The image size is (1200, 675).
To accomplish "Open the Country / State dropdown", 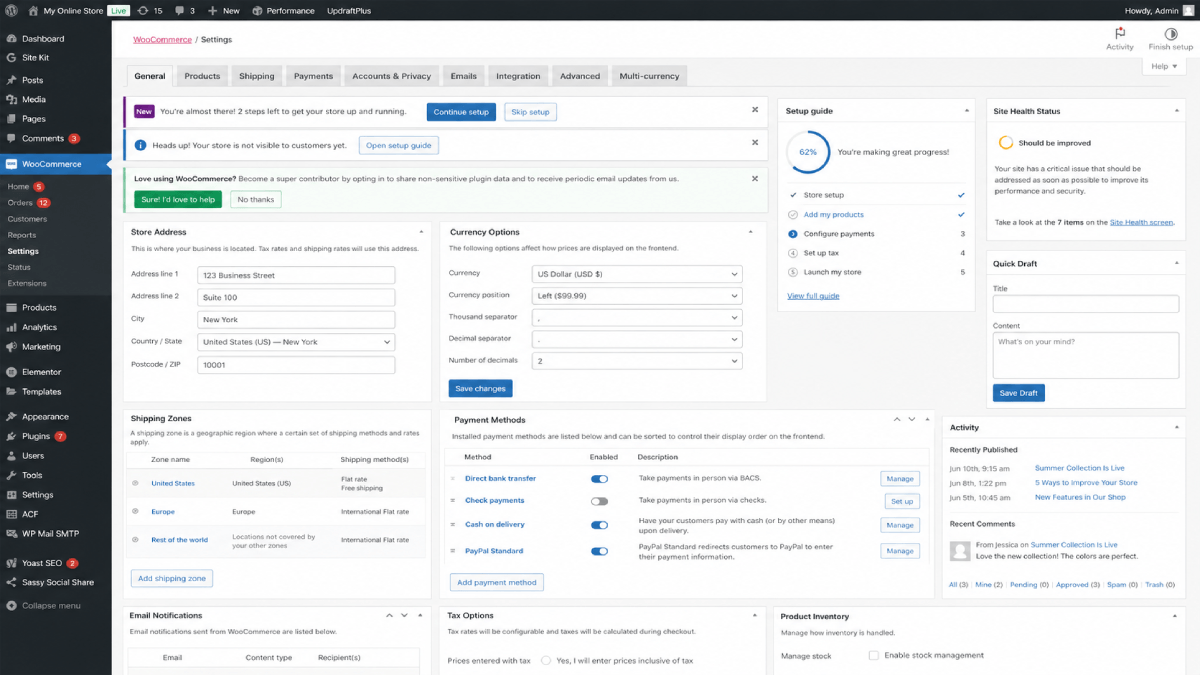I will pyautogui.click(x=296, y=342).
